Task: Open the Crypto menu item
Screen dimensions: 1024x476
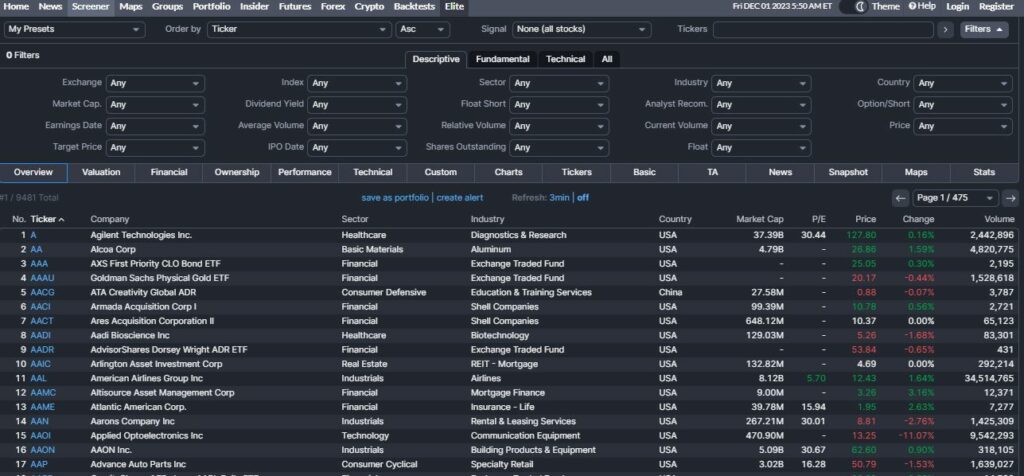Action: (370, 7)
